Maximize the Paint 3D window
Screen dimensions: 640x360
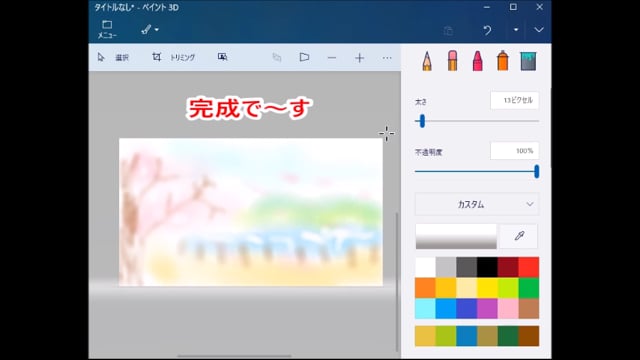tap(513, 7)
